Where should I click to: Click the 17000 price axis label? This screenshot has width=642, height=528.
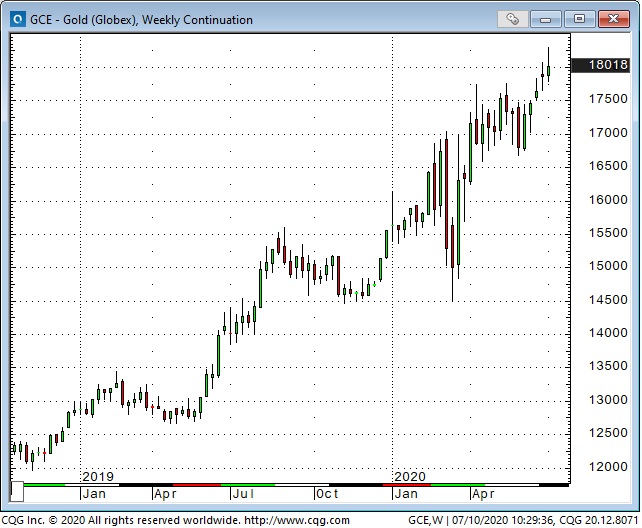click(608, 133)
